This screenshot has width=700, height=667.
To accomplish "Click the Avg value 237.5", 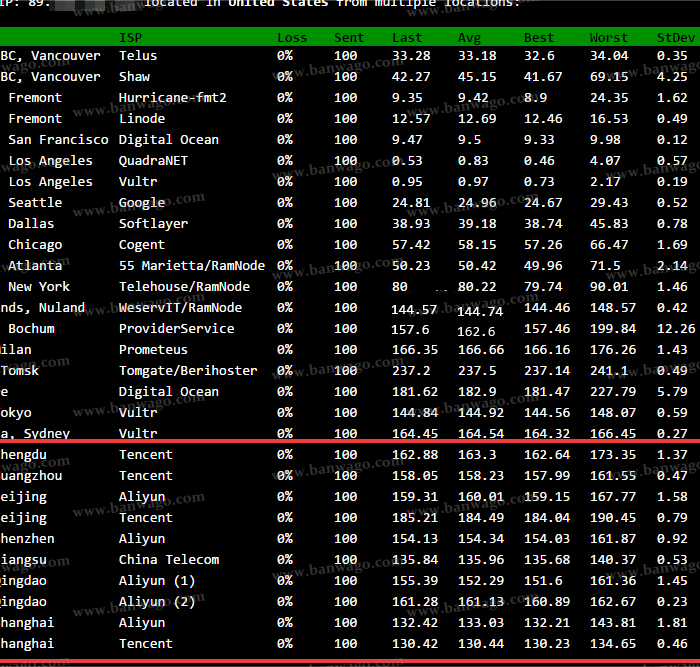I will 477,371.
